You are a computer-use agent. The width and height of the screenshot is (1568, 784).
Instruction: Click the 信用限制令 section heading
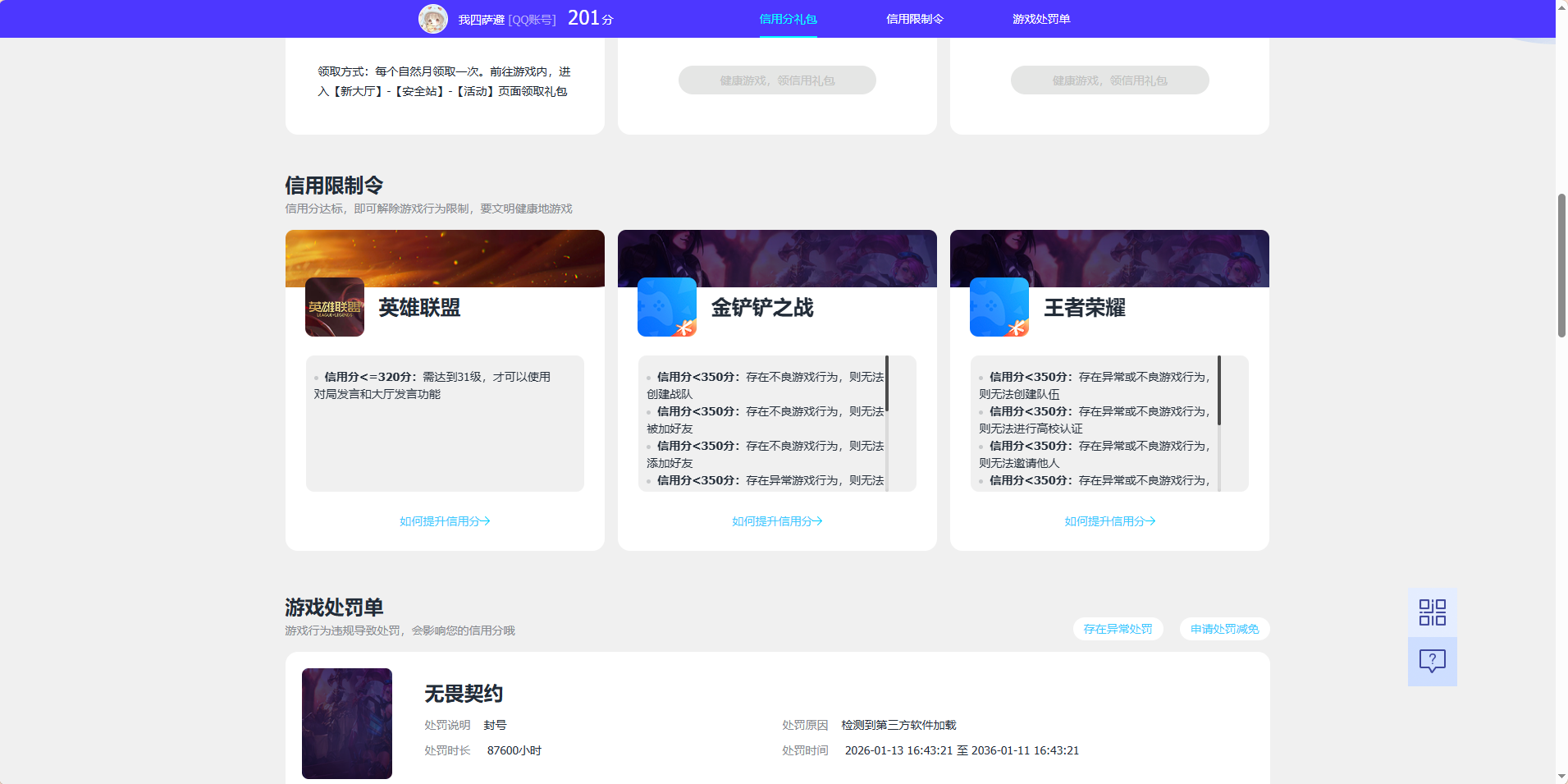334,186
